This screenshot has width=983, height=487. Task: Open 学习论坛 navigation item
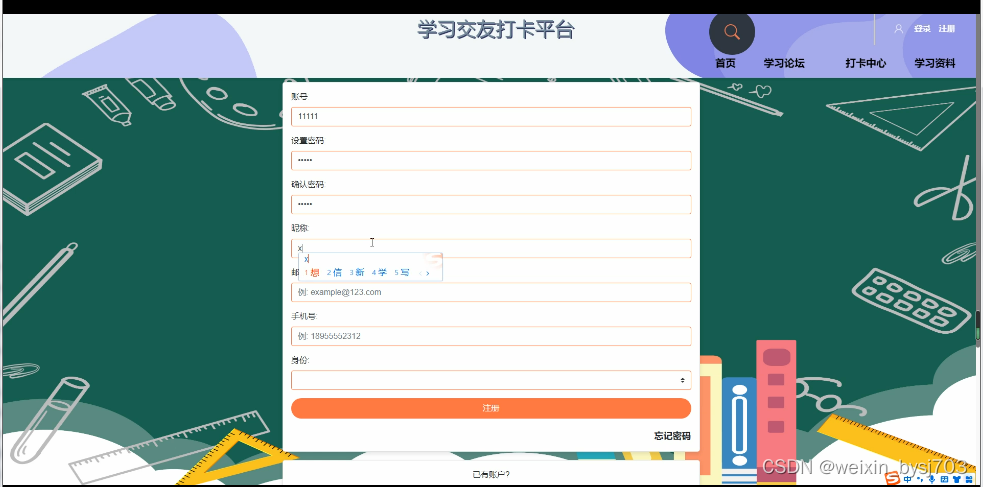(x=784, y=63)
